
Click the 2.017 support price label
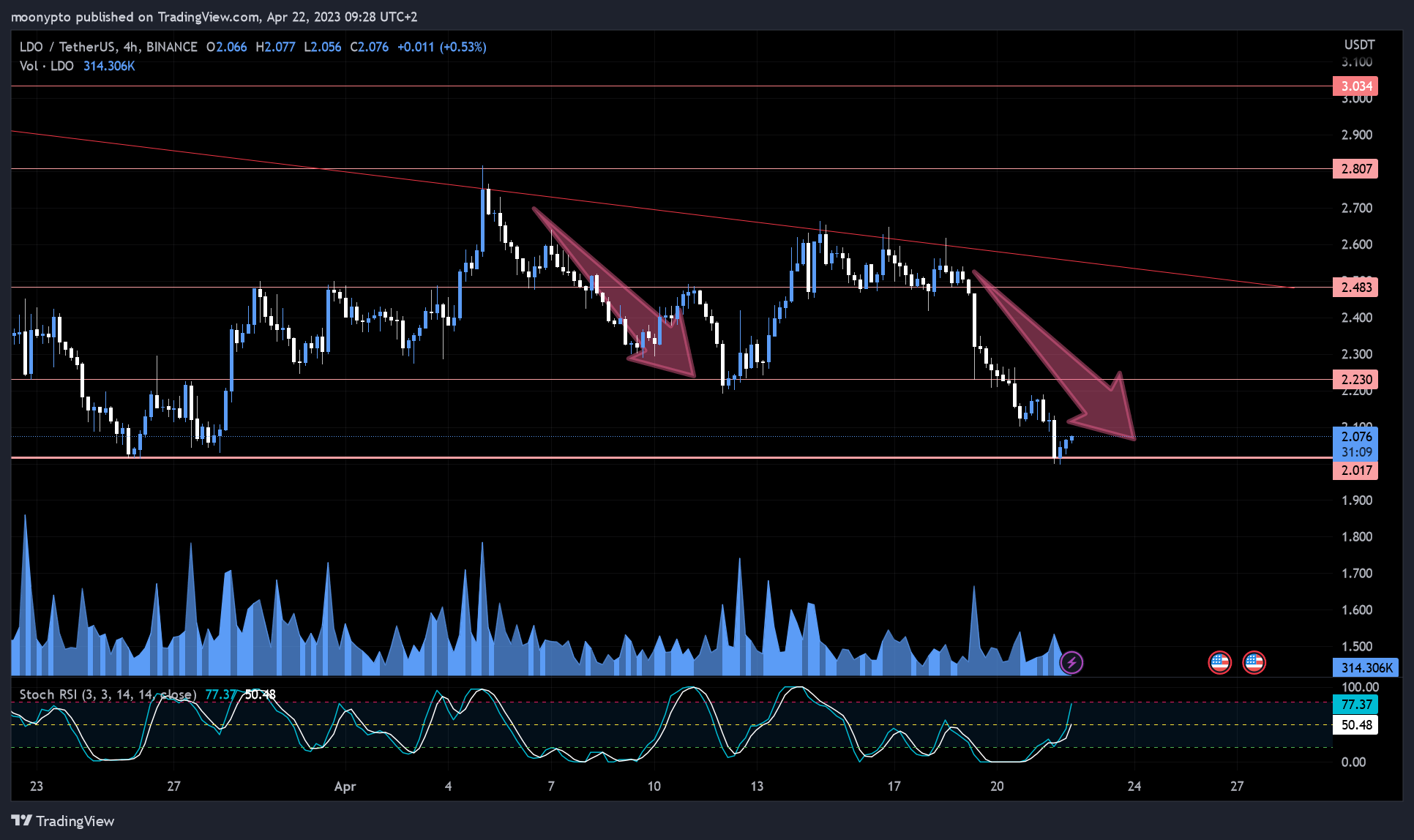click(1355, 470)
